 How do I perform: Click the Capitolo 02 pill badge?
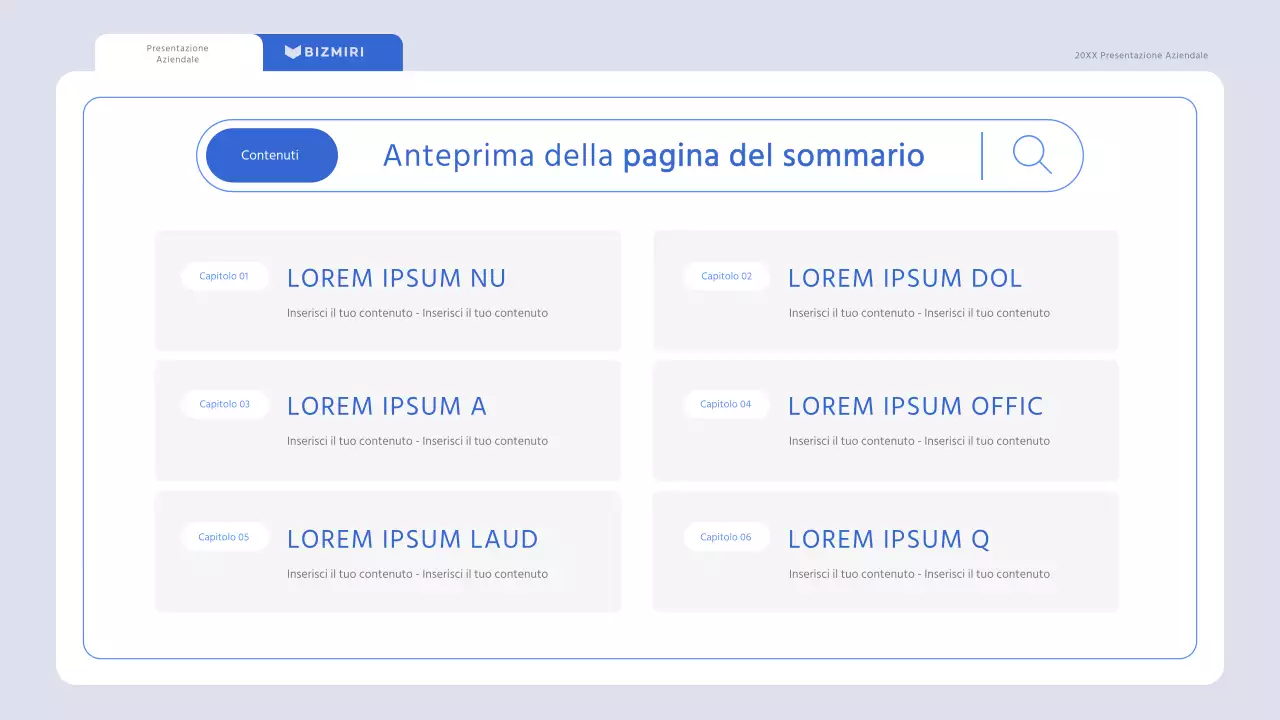pyautogui.click(x=726, y=276)
